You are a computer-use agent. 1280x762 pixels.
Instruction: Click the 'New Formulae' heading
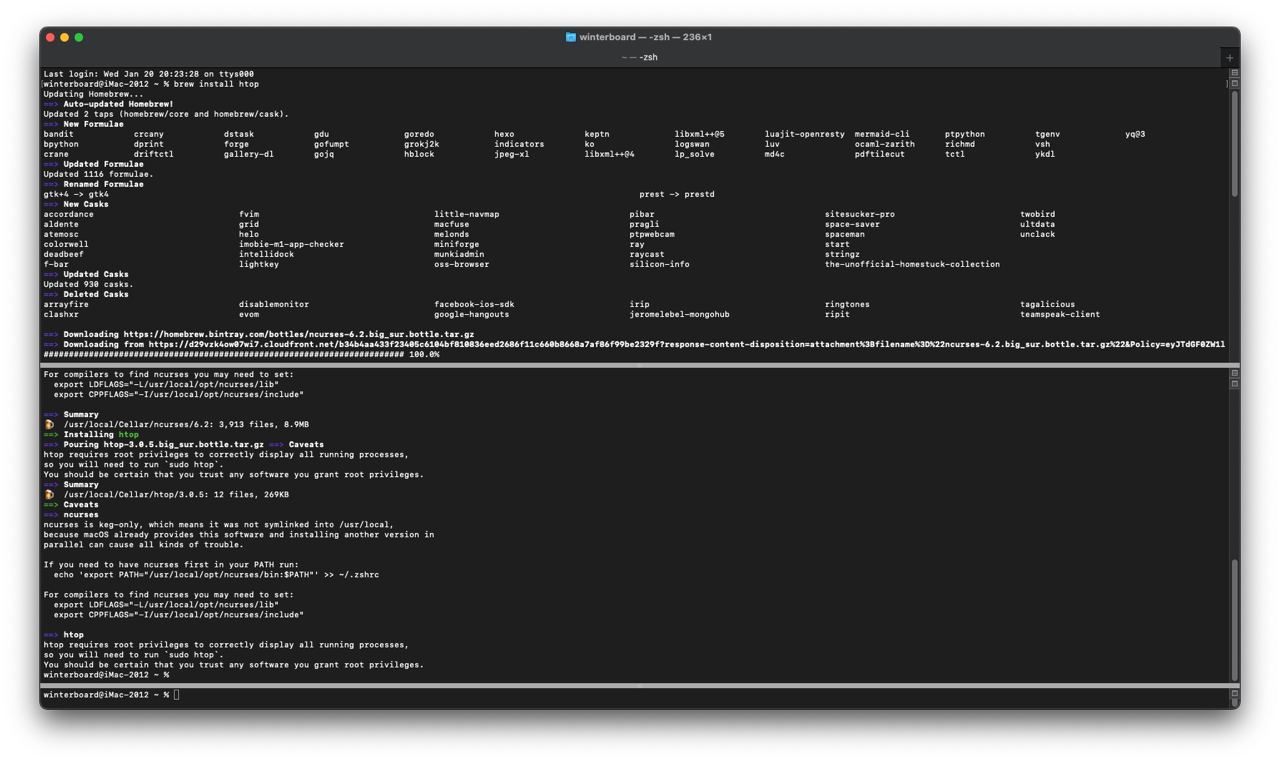click(94, 124)
